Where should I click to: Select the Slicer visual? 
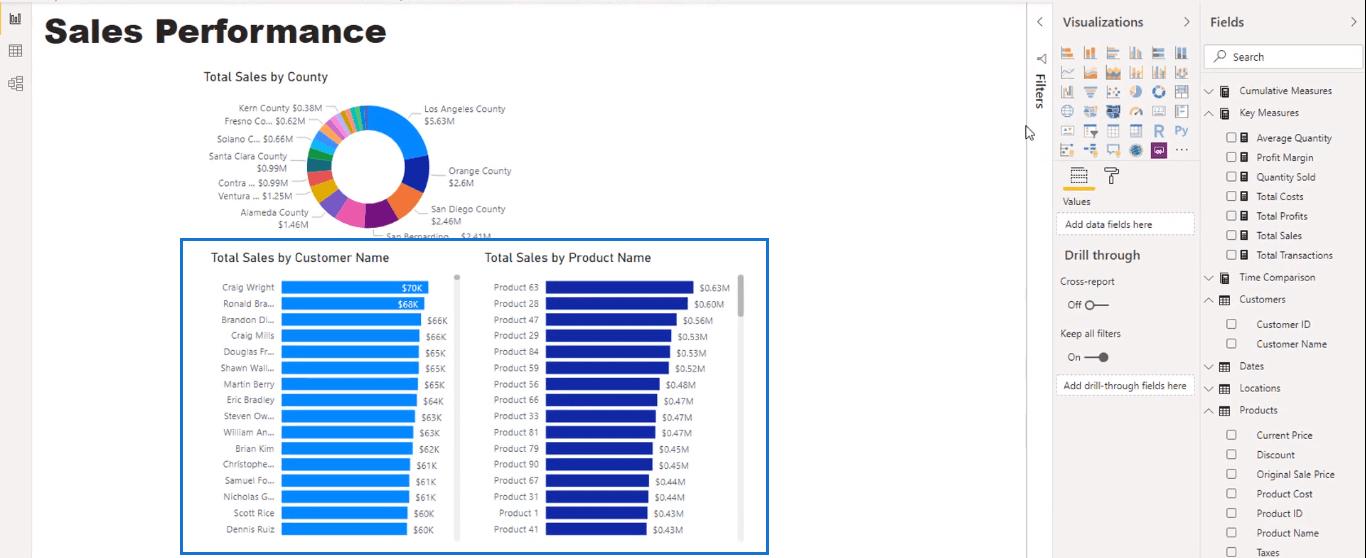point(1090,130)
